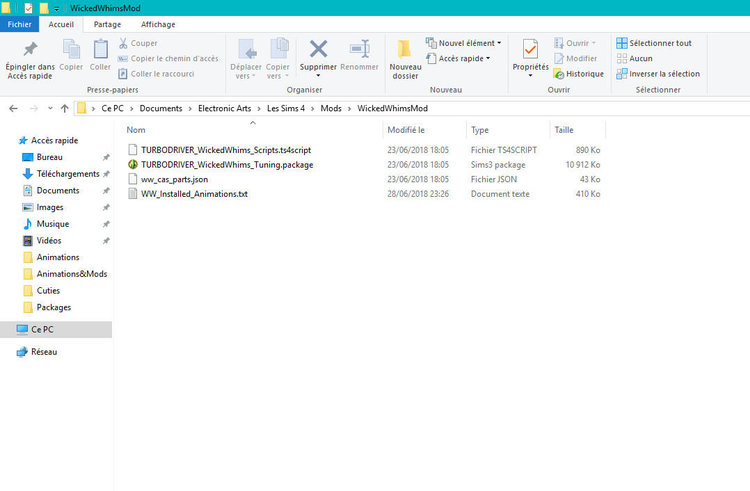
Task: Click Electronic Arts breadcrumb
Action: tap(224, 109)
